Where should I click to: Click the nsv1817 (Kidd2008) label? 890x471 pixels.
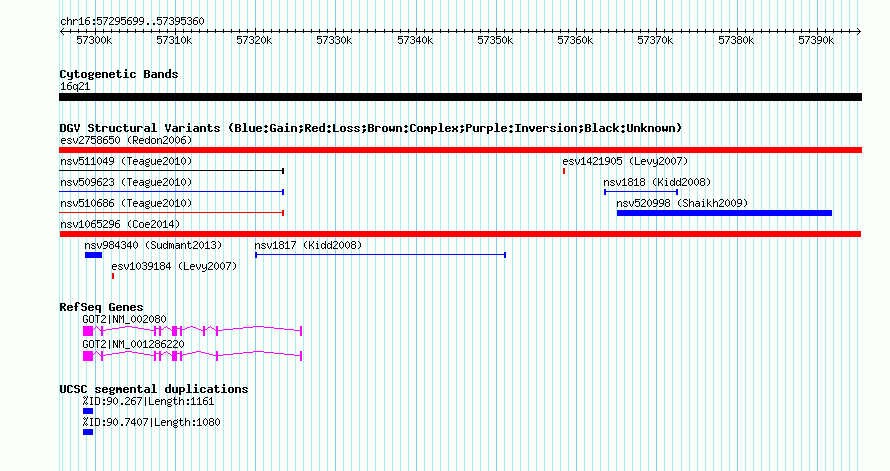(308, 245)
